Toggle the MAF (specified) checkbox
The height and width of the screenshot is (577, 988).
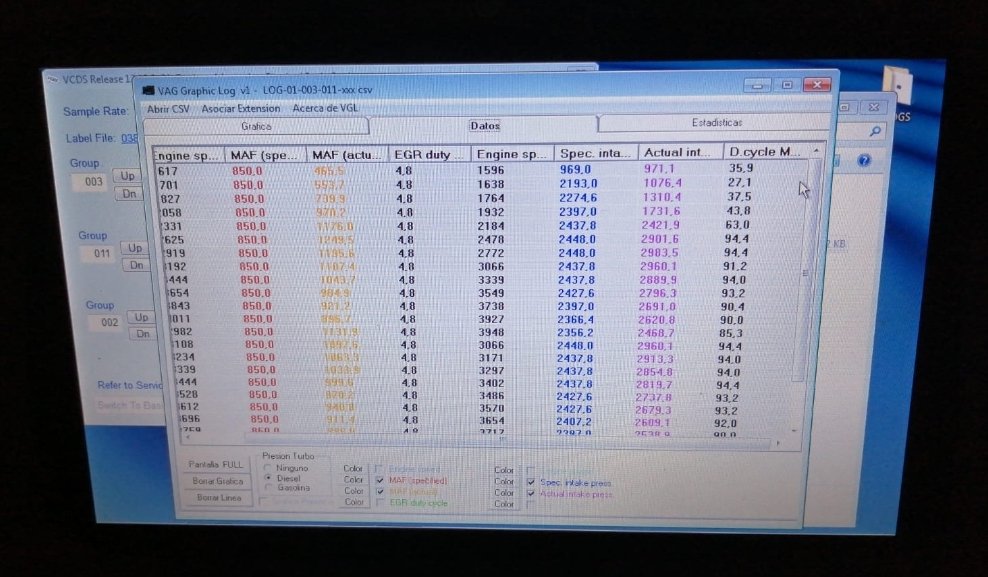(379, 481)
